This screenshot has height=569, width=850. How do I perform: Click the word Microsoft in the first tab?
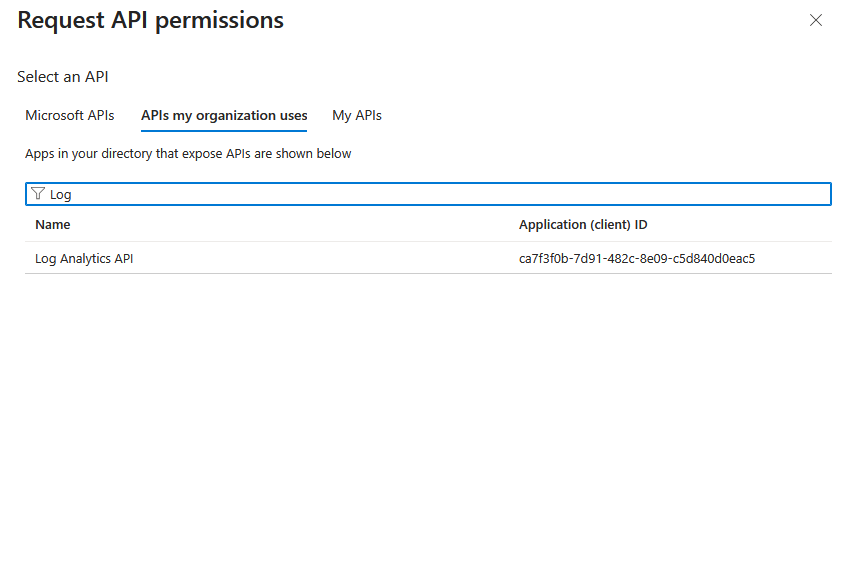coord(54,115)
